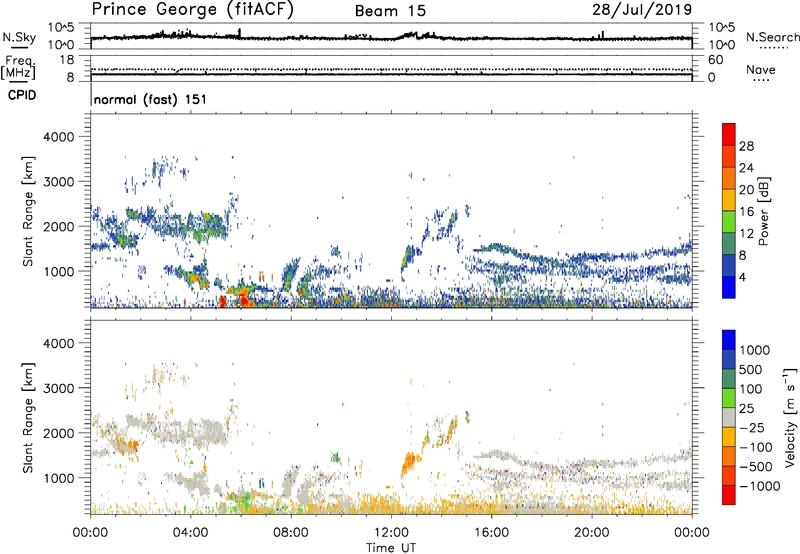This screenshot has width=800, height=554.
Task: Click the 'Freq. [MHz]' axis label
Action: pyautogui.click(x=19, y=68)
